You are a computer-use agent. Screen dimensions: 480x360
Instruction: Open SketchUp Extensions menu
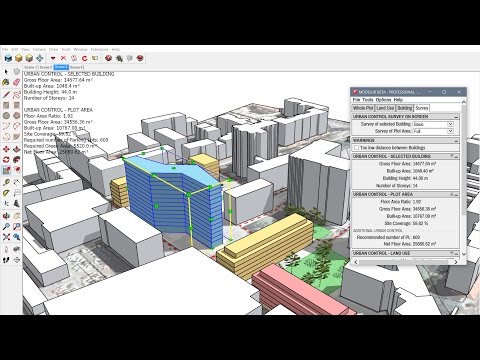click(x=100, y=49)
